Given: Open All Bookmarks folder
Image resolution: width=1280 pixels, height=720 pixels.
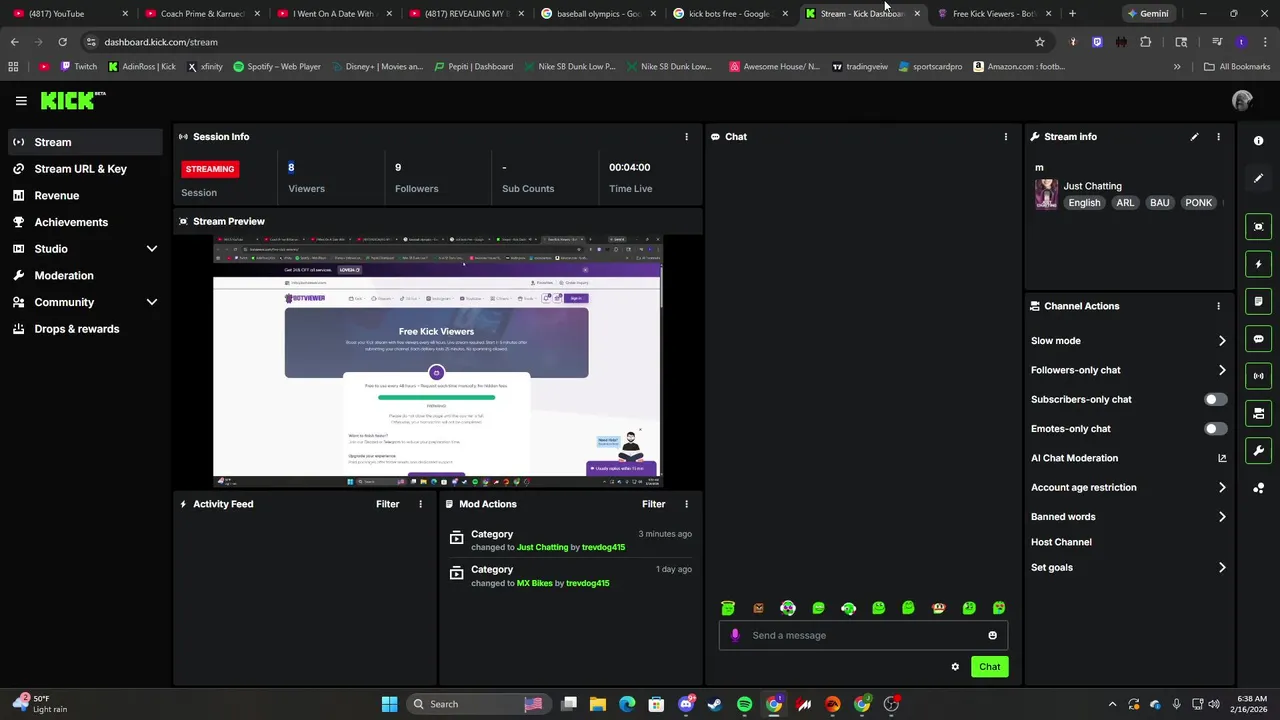Looking at the screenshot, I should coord(1237,67).
